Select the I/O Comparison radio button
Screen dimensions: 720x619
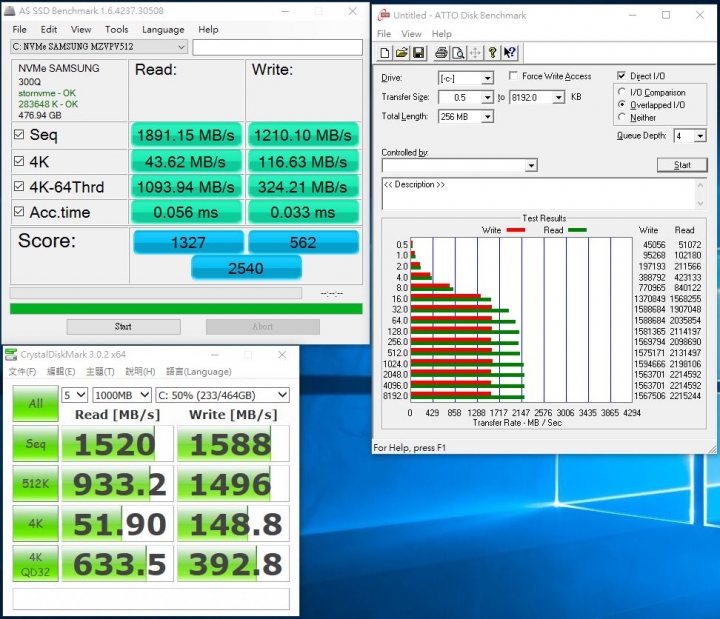pos(623,92)
